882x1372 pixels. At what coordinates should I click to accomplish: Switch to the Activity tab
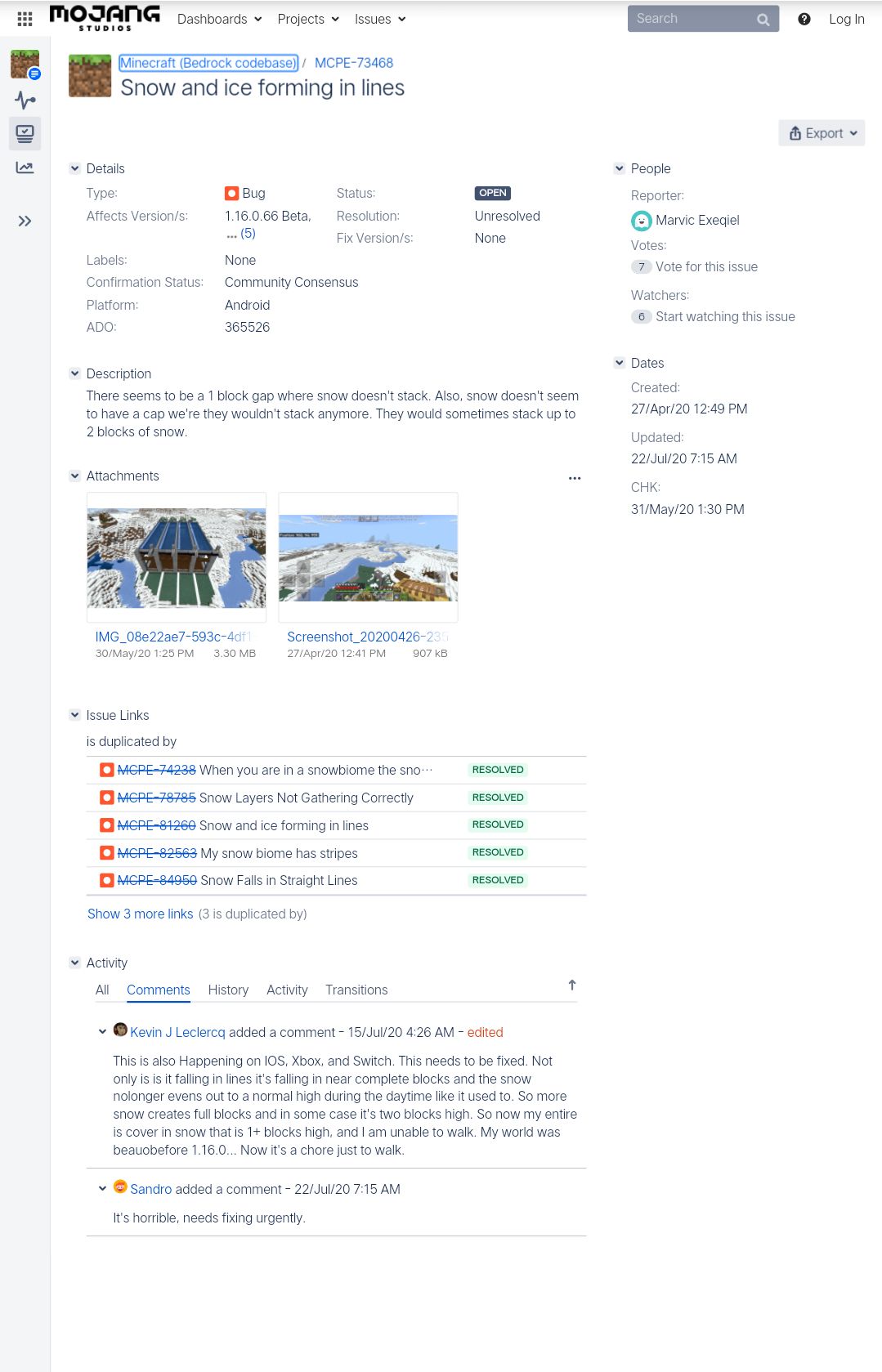pyautogui.click(x=287, y=990)
